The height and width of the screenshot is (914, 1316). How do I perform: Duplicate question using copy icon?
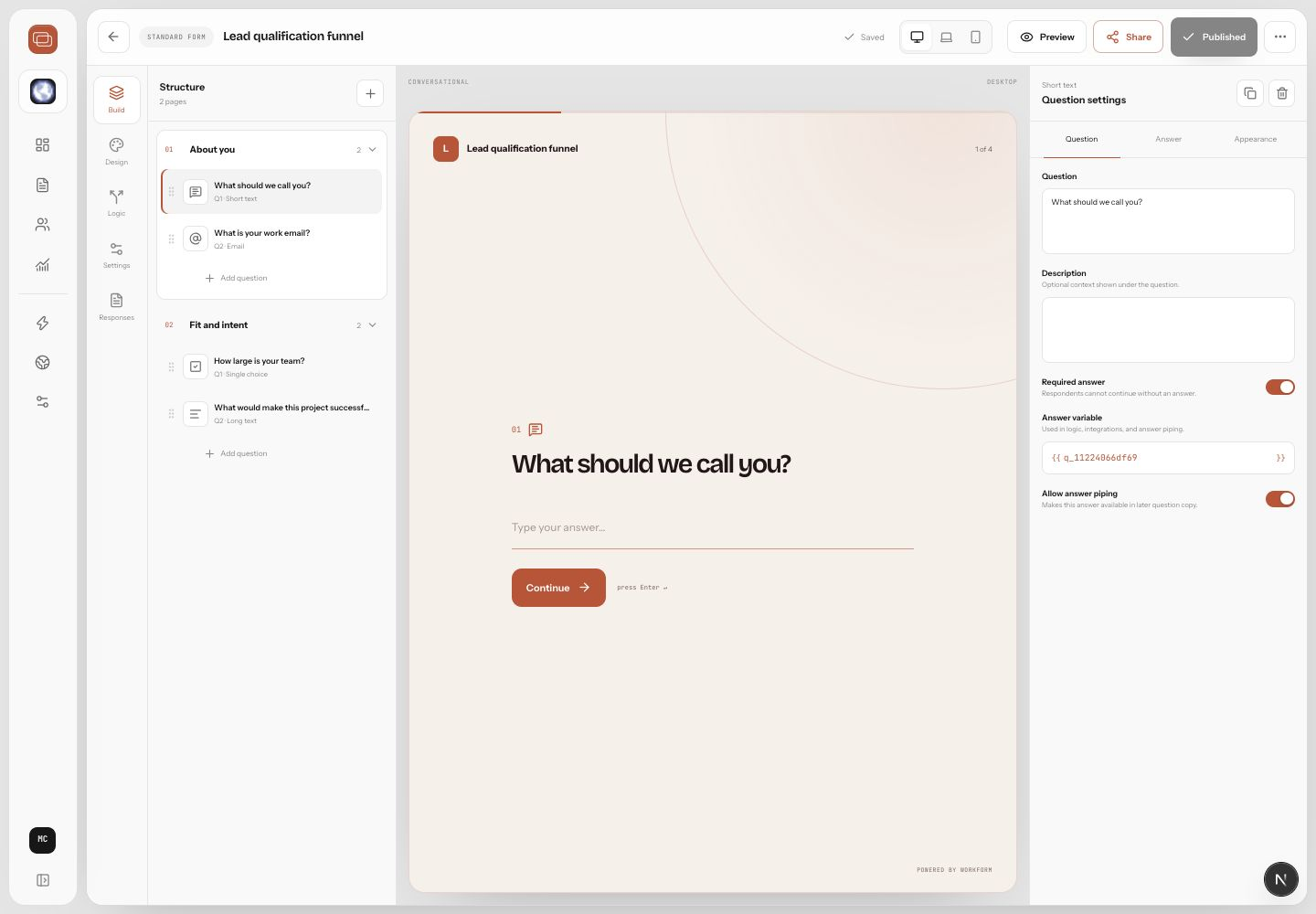pyautogui.click(x=1250, y=93)
